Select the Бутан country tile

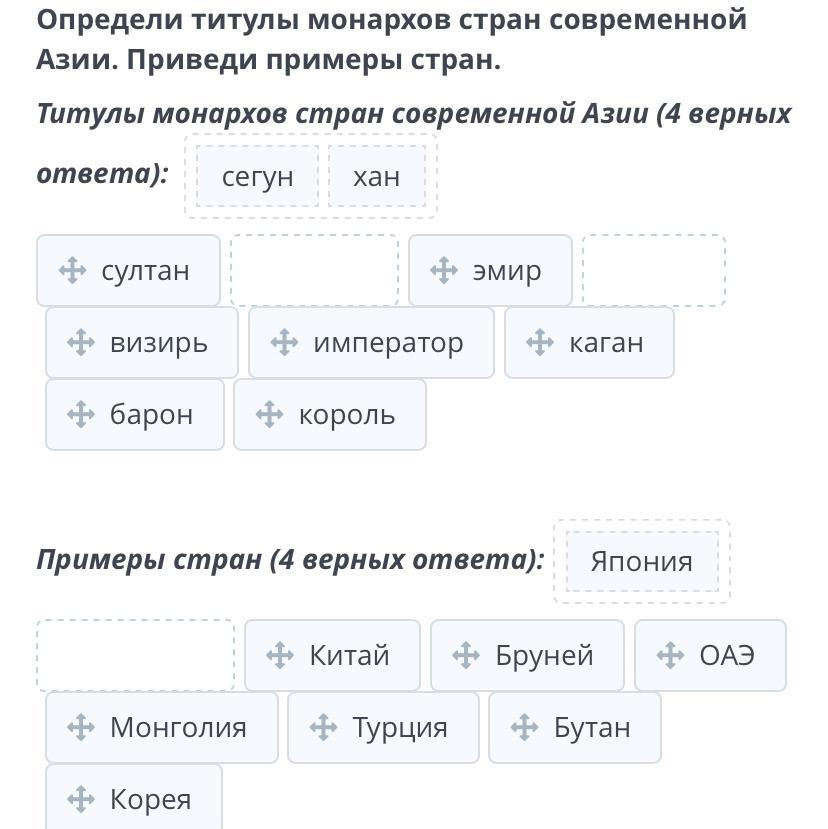point(575,727)
